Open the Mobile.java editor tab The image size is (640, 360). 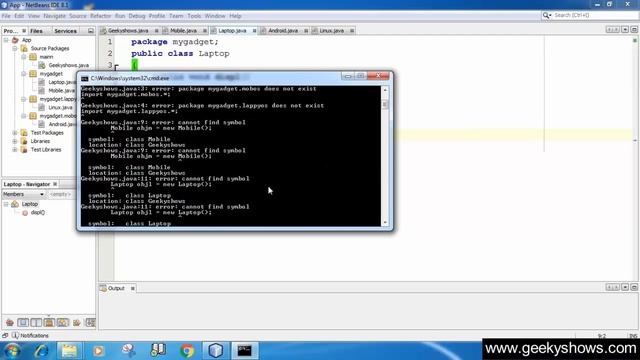pyautogui.click(x=183, y=31)
